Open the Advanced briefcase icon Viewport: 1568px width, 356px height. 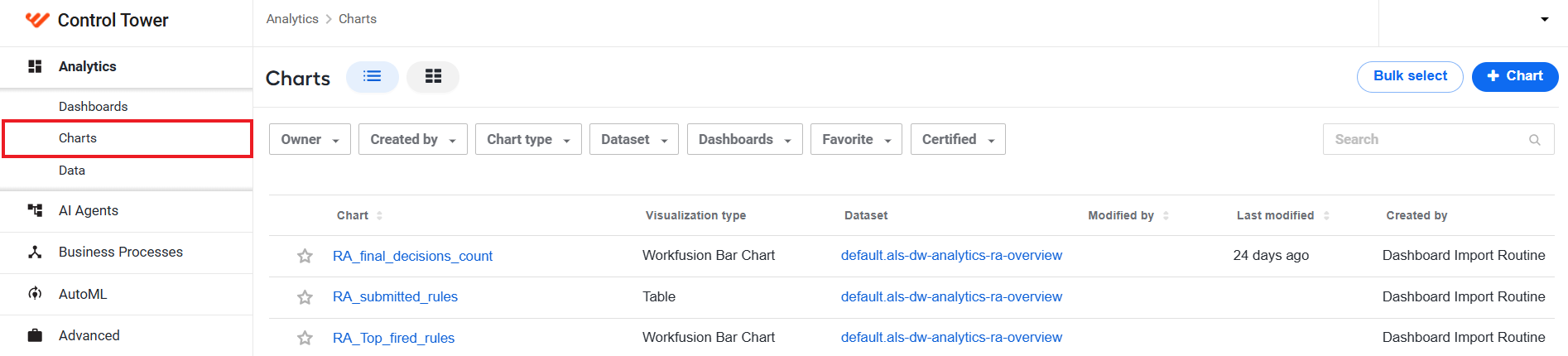[35, 335]
